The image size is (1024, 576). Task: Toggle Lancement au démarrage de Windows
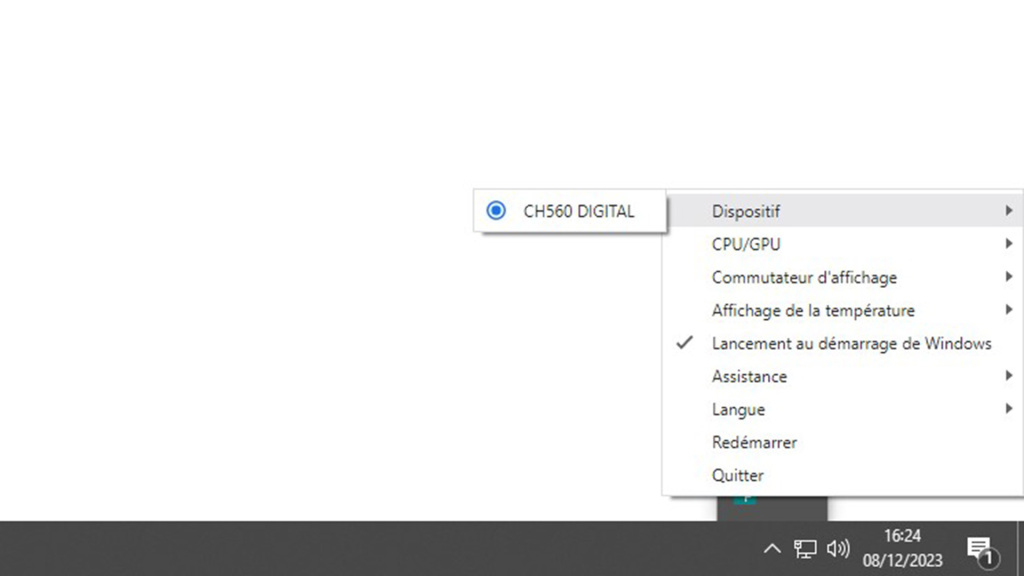click(851, 343)
